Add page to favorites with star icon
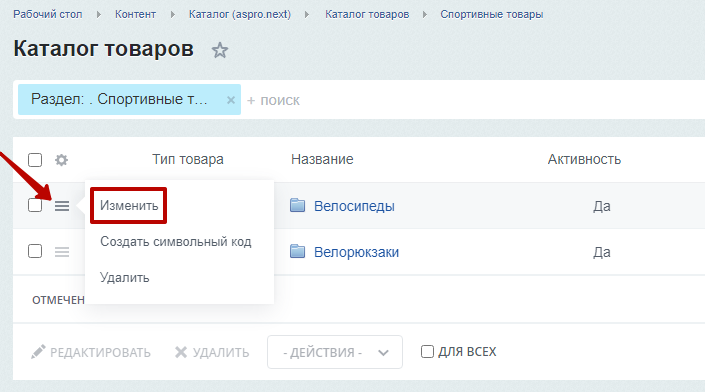Screen dimensions: 705x392 pos(220,50)
